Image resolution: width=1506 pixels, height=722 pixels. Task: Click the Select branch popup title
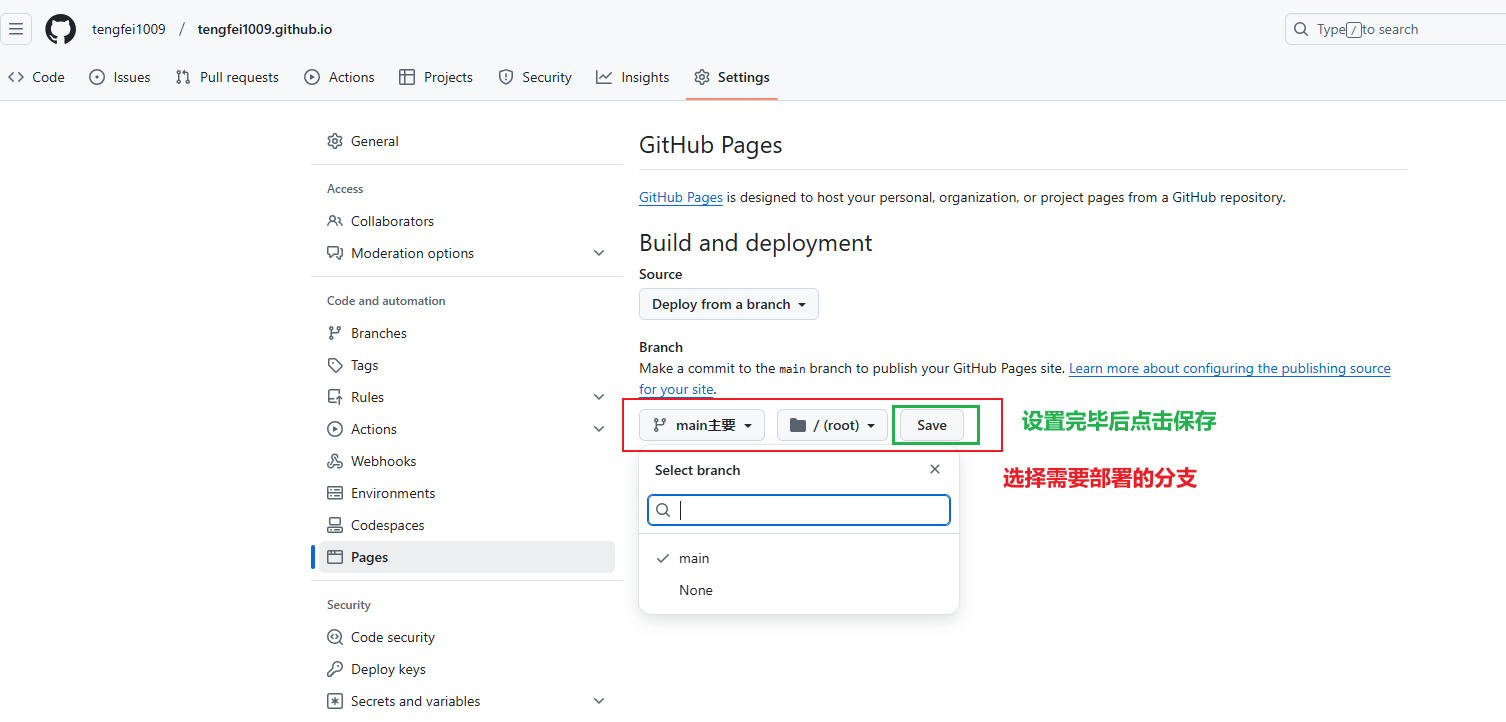tap(697, 470)
